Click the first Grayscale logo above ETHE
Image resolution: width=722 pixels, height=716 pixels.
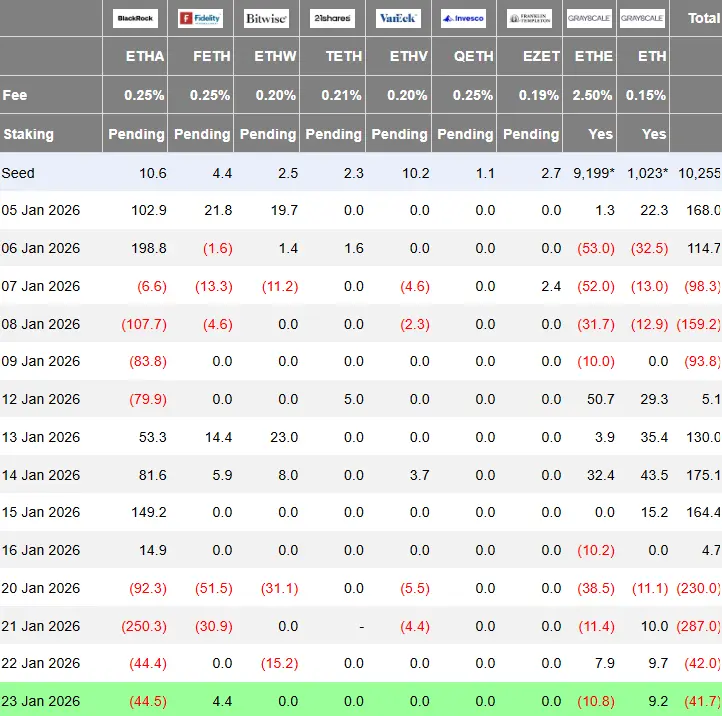590,19
